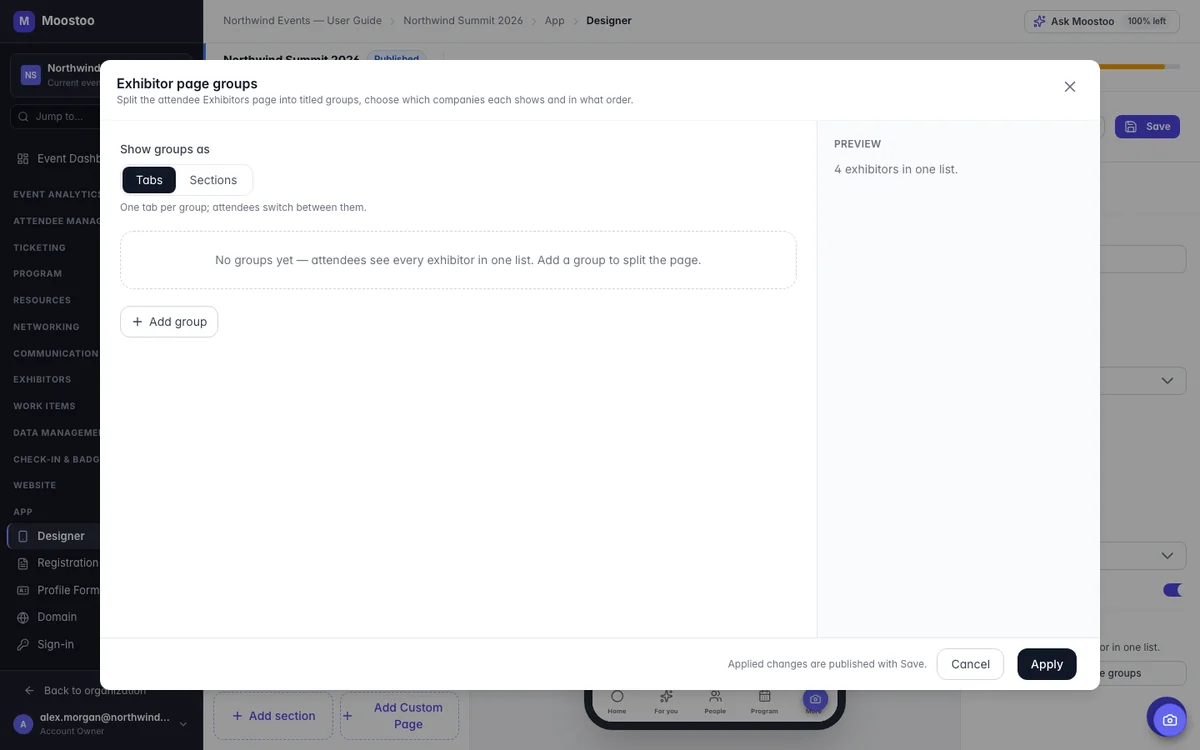Viewport: 1200px width, 750px height.
Task: Click the Registration form icon in sidebar
Action: coord(23,563)
